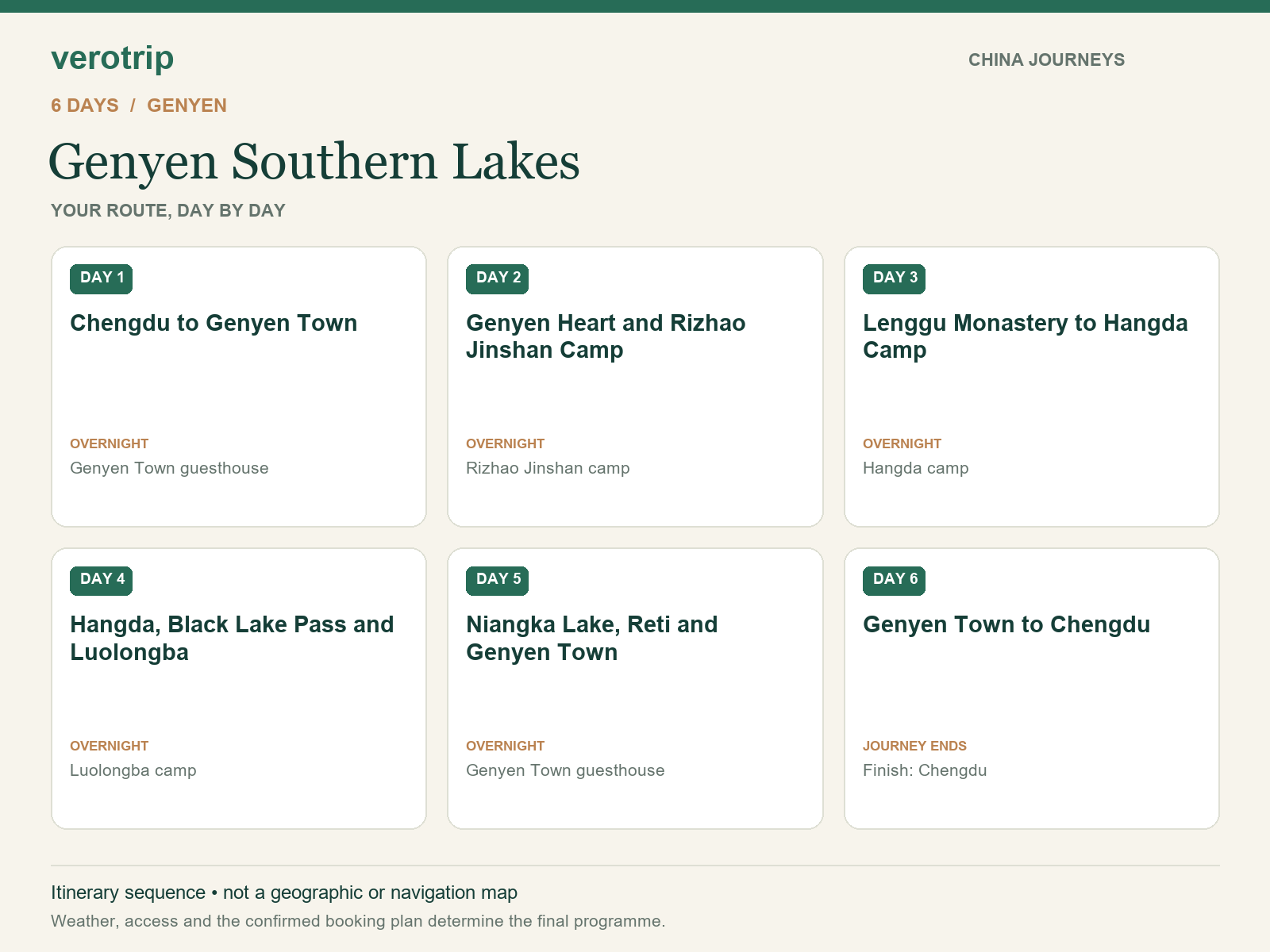The width and height of the screenshot is (1270, 952).
Task: Click 'Finish: Chengdu' text
Action: (925, 771)
